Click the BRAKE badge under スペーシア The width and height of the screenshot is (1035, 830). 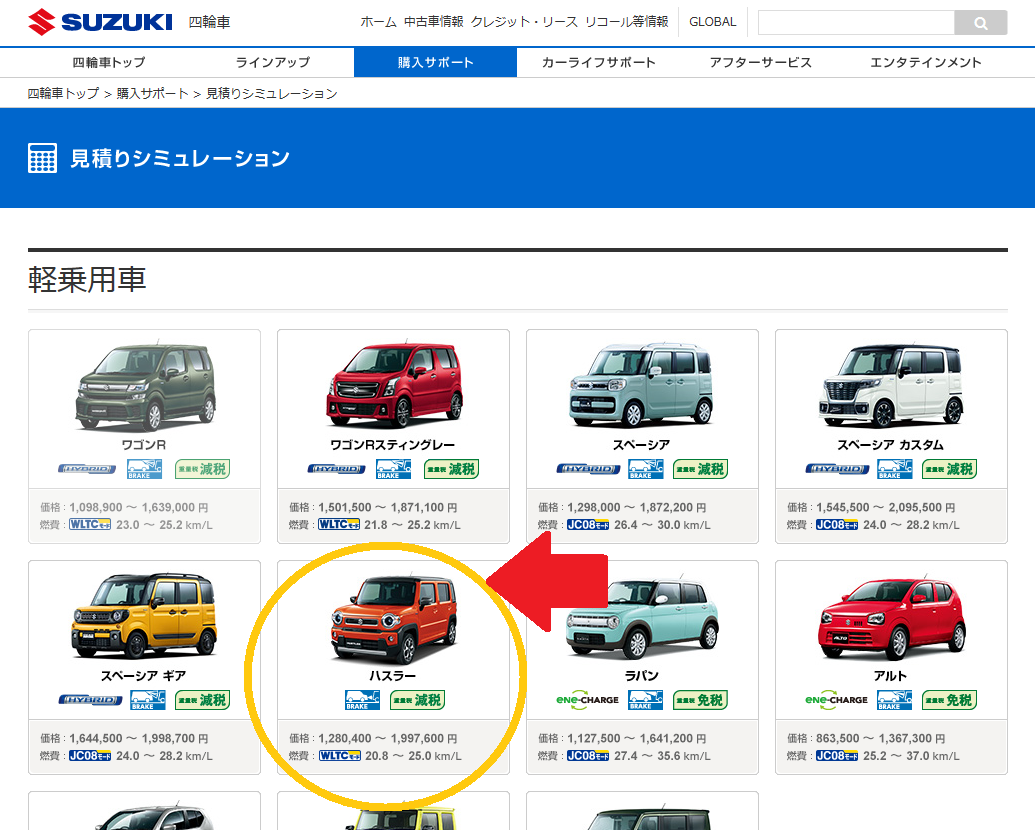[646, 469]
